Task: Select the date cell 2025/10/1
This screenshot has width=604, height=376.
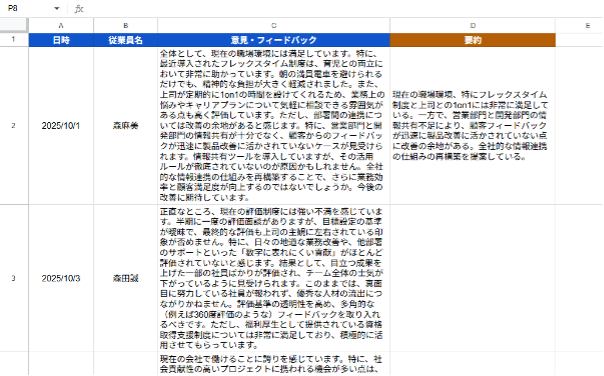Action: point(61,126)
